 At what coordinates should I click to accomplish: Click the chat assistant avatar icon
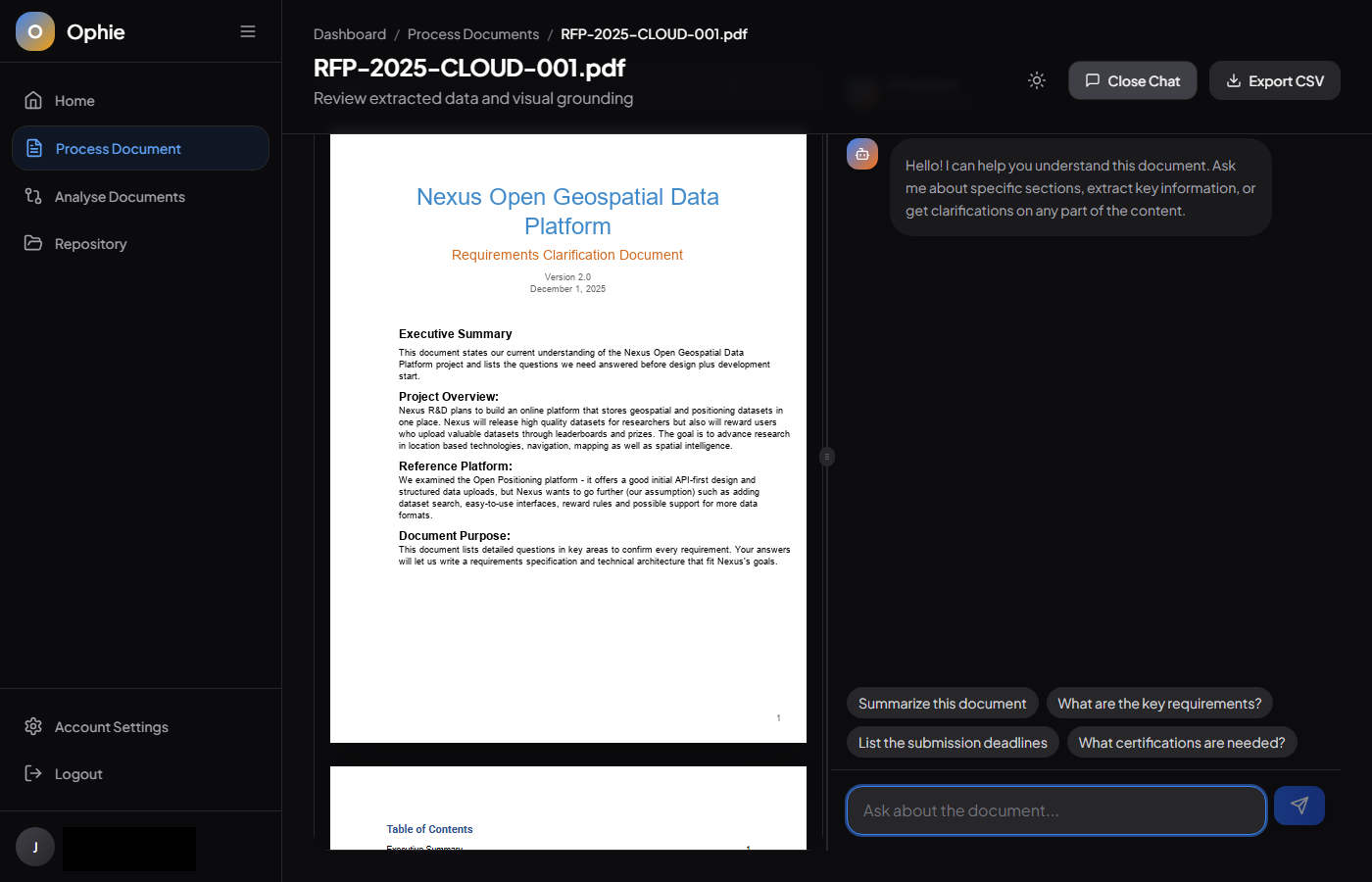tap(861, 154)
